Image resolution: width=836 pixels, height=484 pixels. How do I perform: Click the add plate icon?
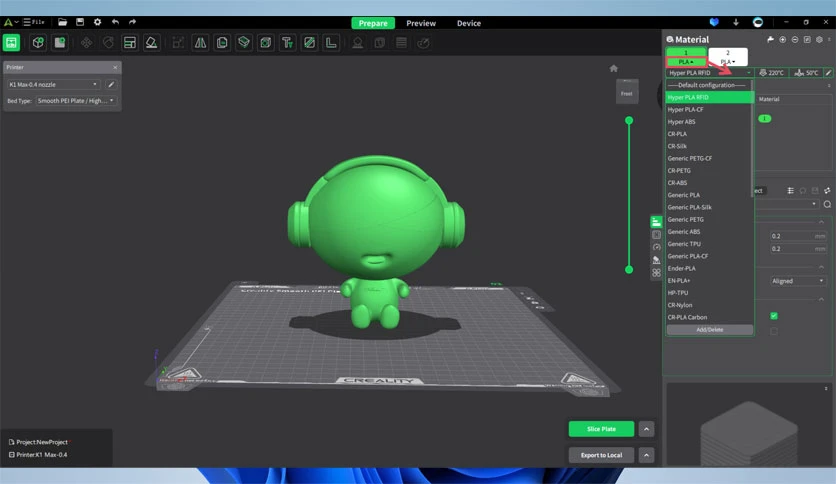60,43
